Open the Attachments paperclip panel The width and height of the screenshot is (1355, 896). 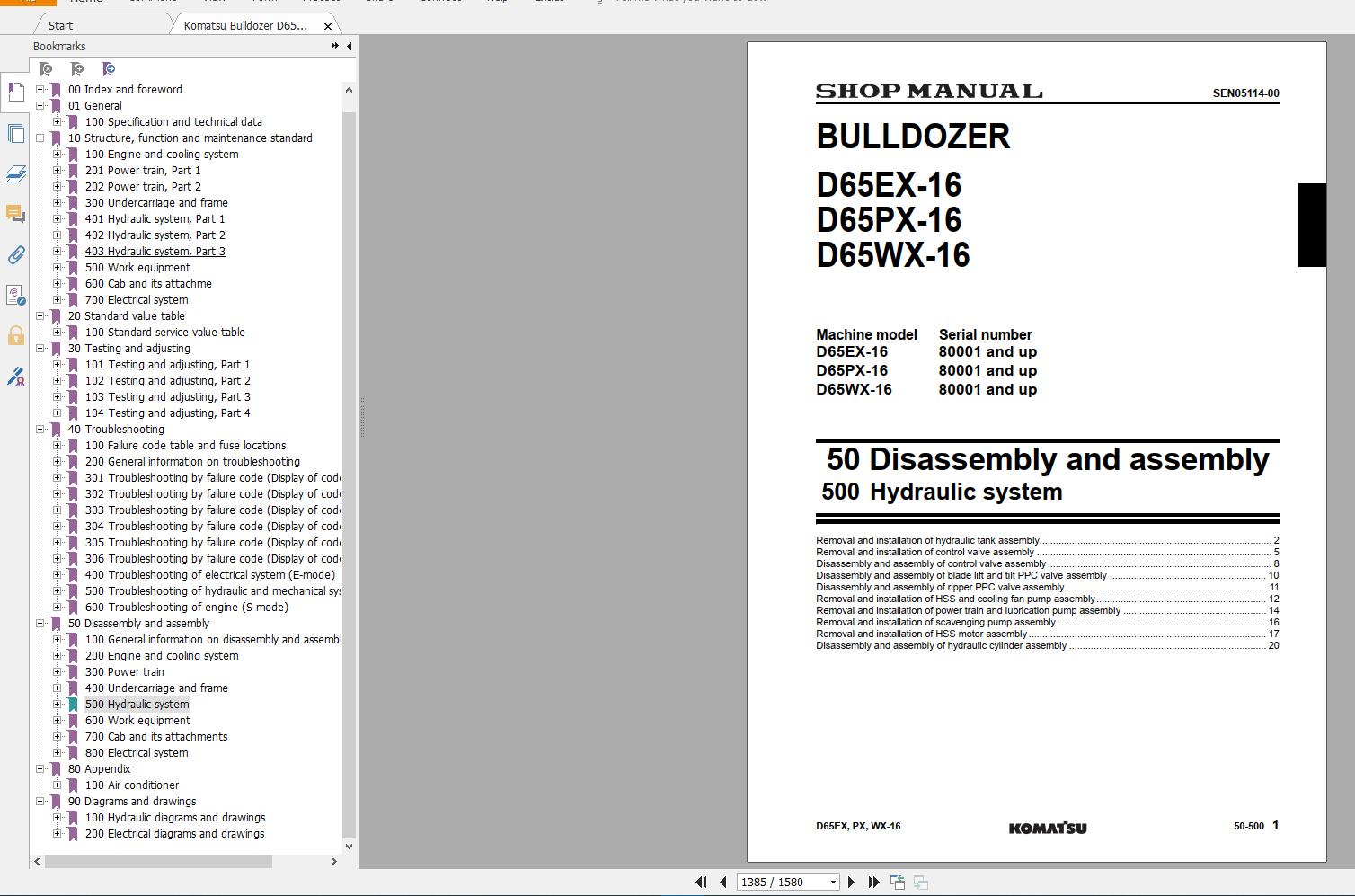click(x=15, y=255)
